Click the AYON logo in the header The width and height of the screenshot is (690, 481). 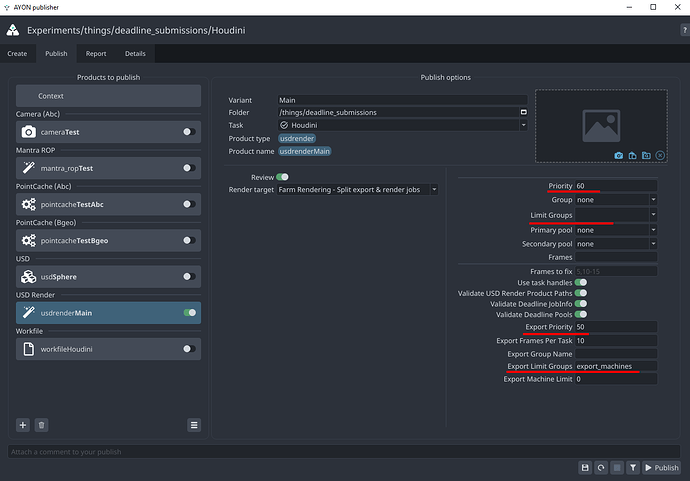[13, 30]
